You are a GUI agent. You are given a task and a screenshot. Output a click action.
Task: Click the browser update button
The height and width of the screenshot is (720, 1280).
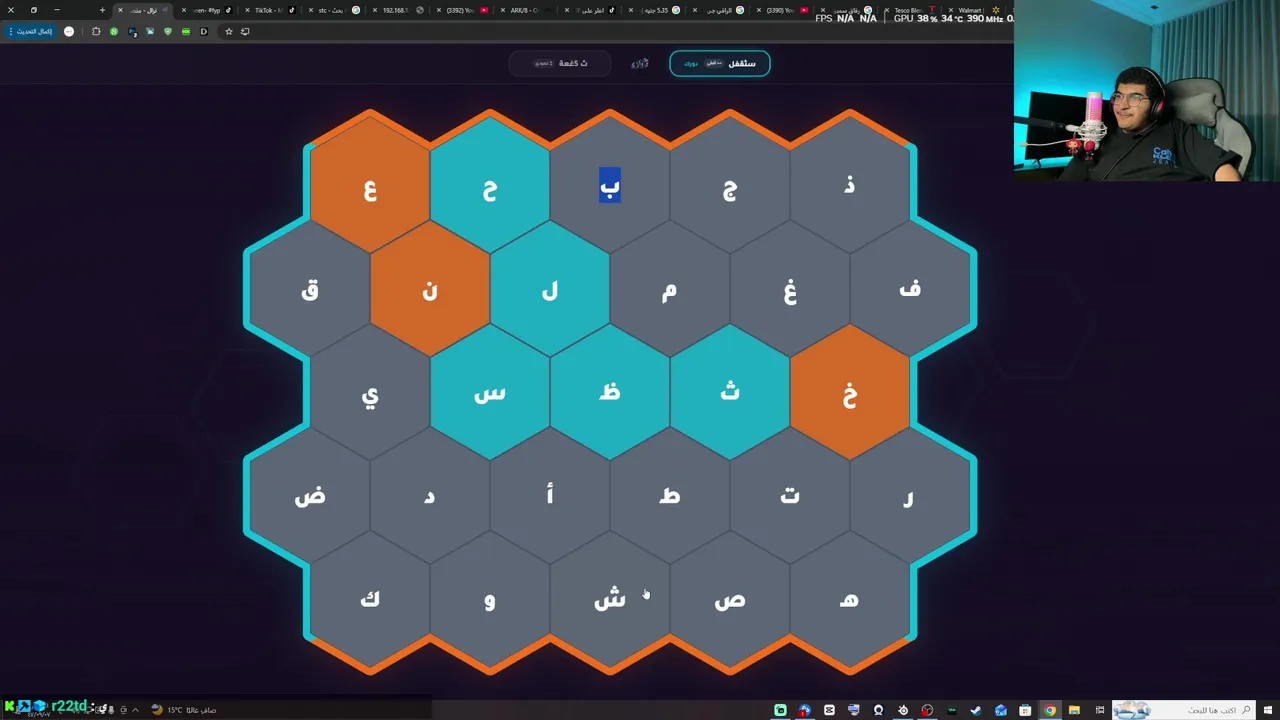tap(33, 31)
